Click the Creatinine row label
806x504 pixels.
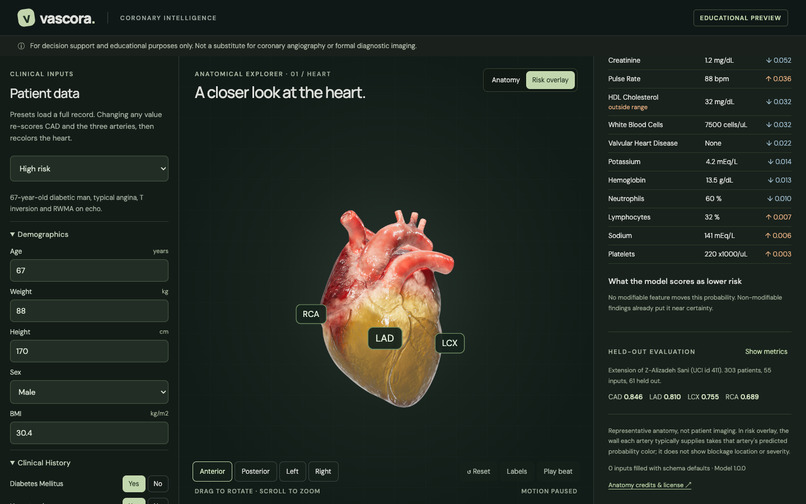[x=624, y=60]
